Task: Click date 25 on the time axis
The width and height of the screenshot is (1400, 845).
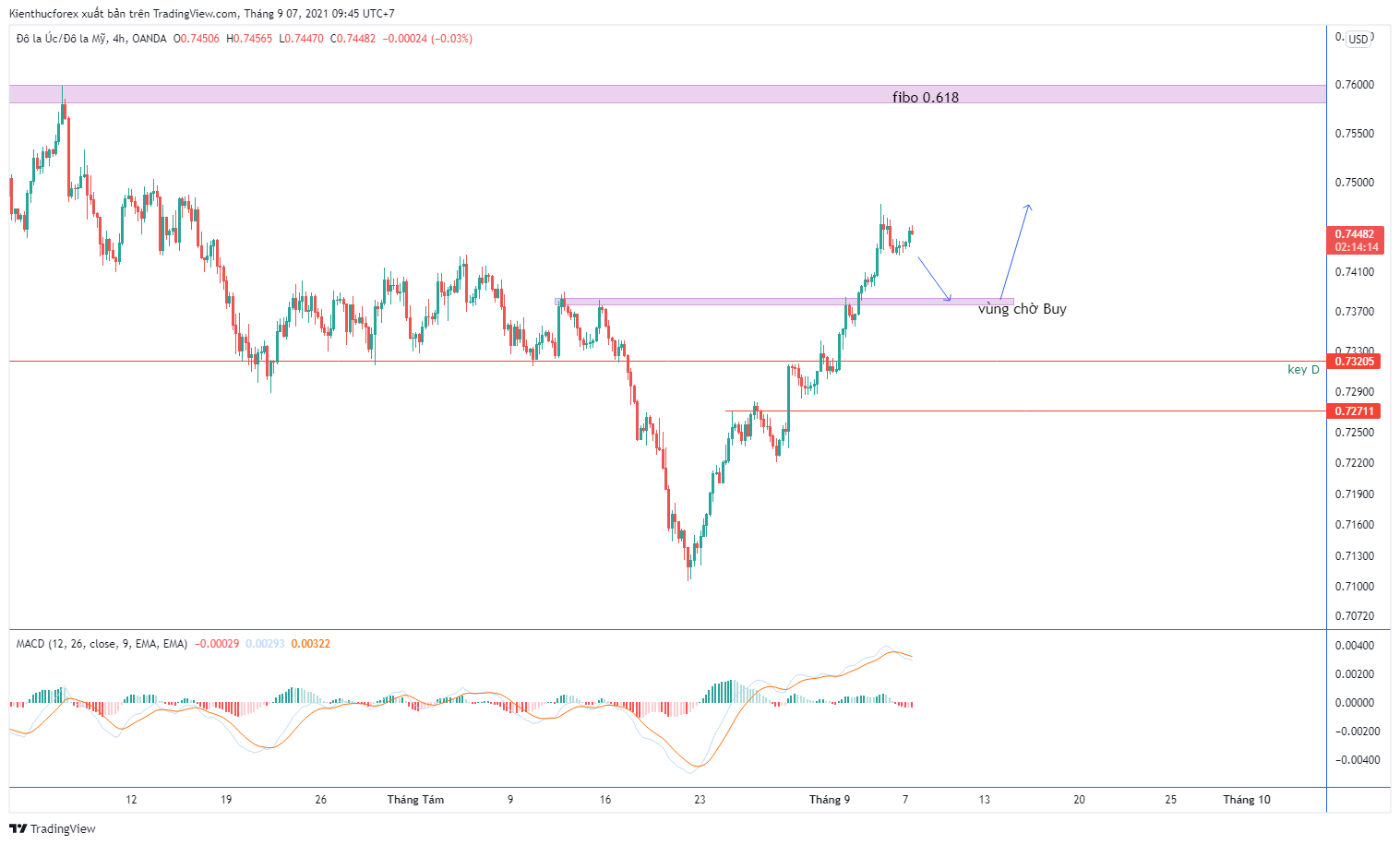Action: coord(1170,800)
